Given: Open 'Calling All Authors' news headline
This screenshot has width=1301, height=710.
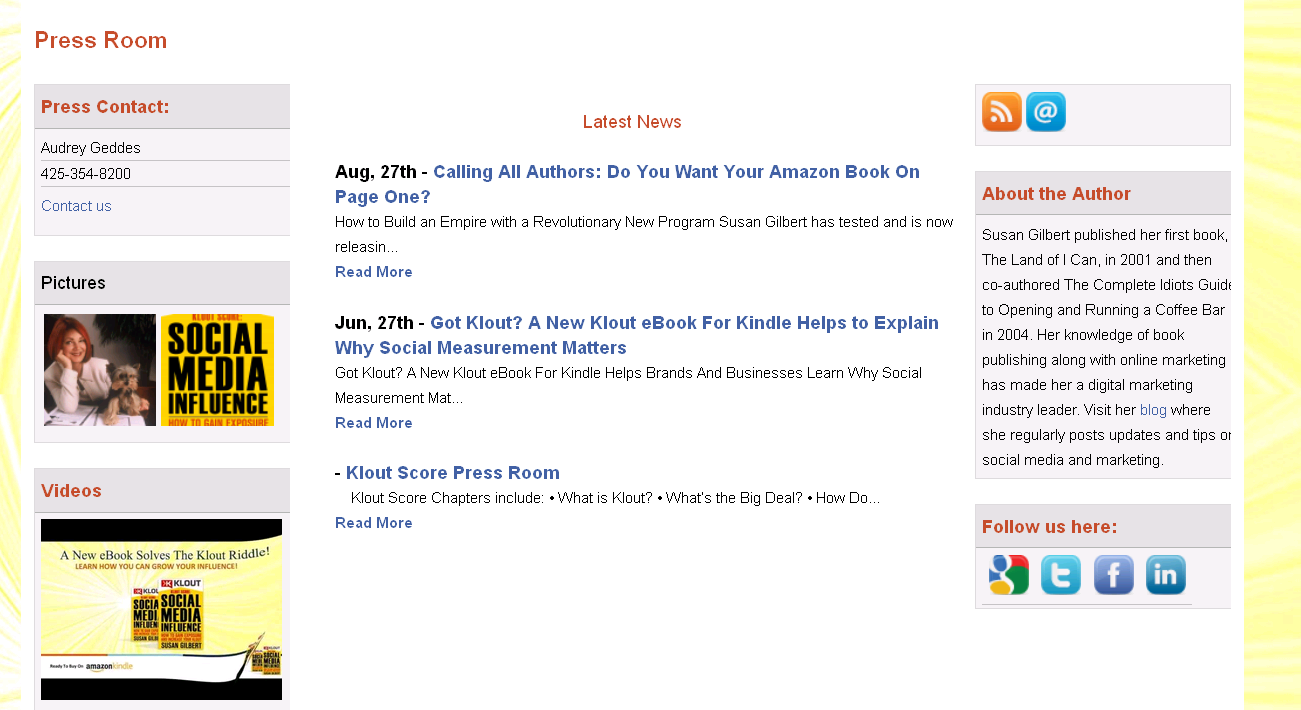Looking at the screenshot, I should point(676,172).
